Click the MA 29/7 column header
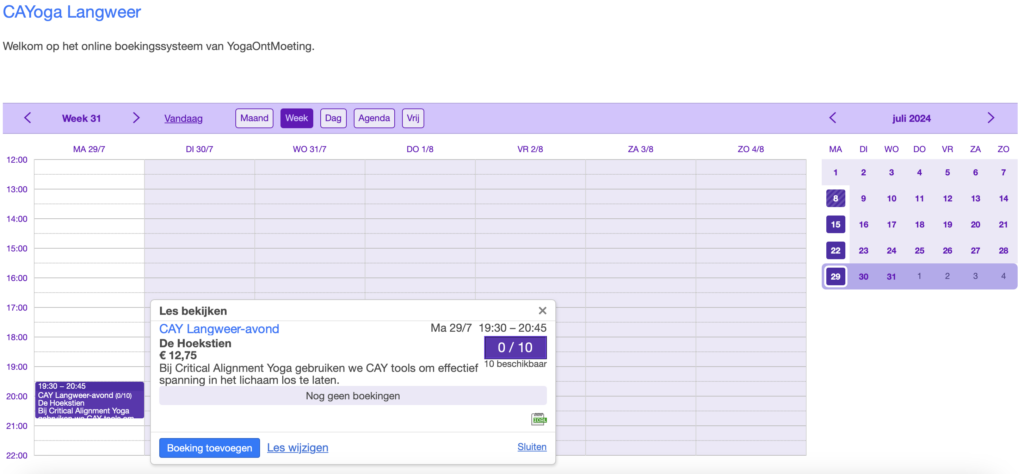Image resolution: width=1024 pixels, height=474 pixels. click(89, 150)
